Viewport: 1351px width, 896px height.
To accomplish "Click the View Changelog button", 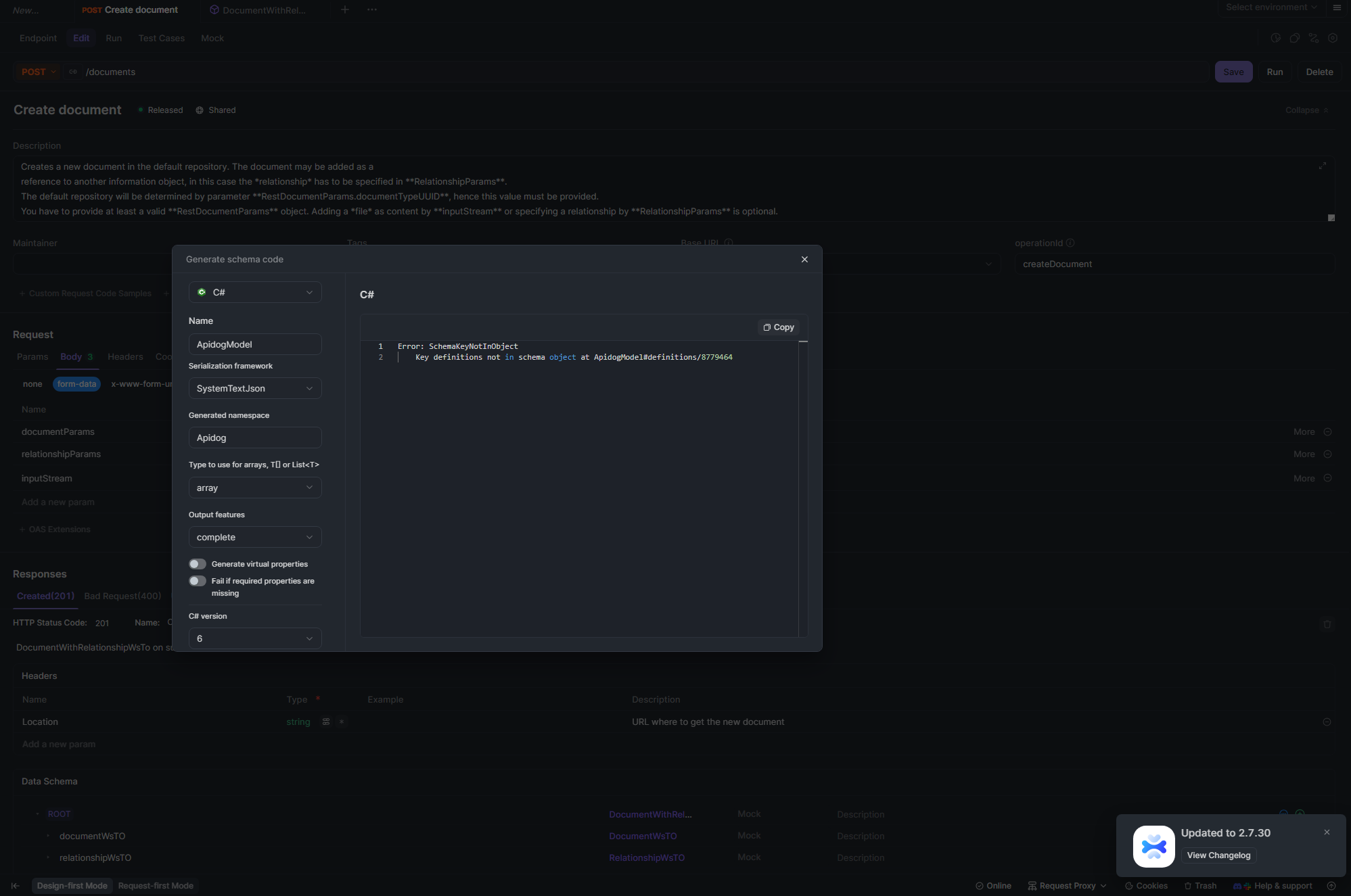I will click(x=1218, y=855).
